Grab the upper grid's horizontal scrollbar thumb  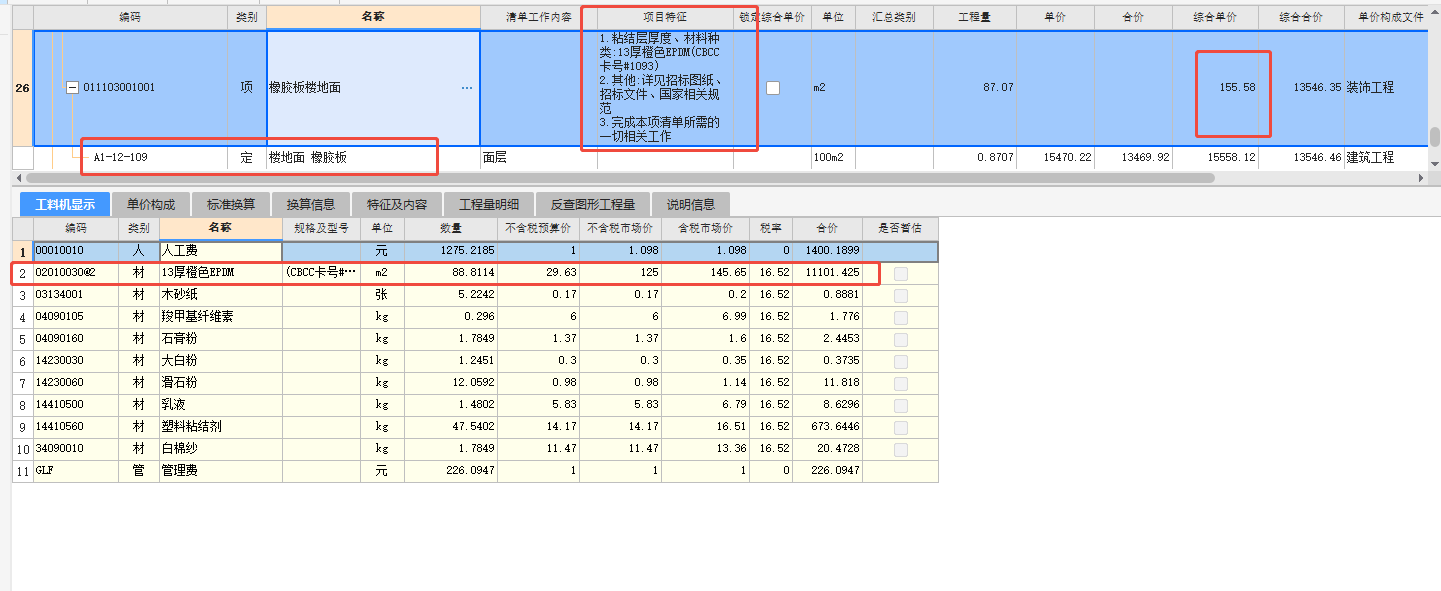[620, 178]
